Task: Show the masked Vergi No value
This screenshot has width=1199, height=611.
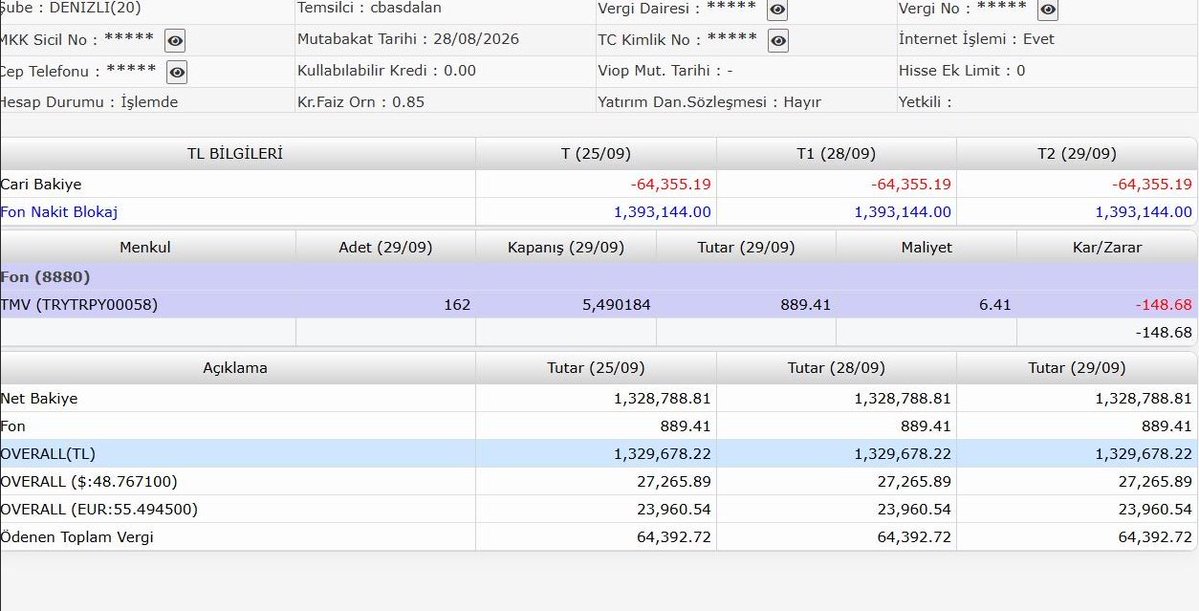Action: [x=1048, y=10]
